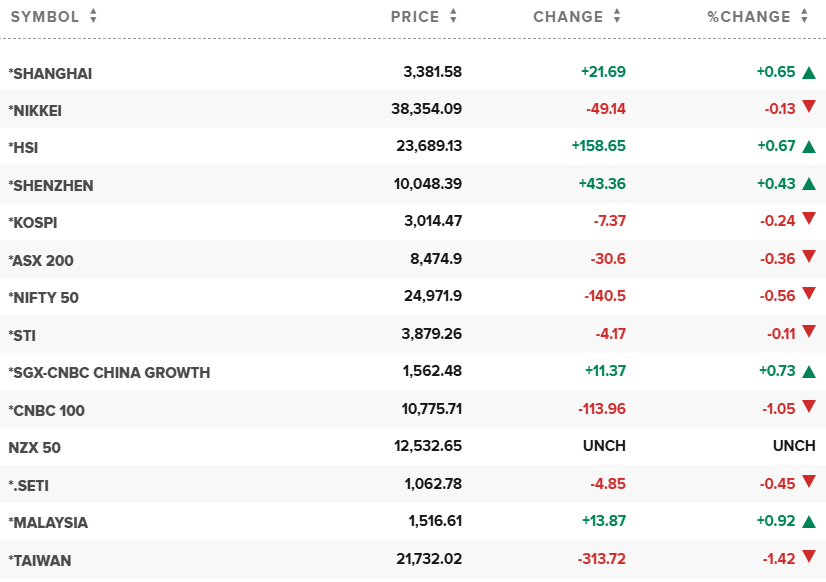826x582 pixels.
Task: Click green up arrow beside Shanghai
Action: point(808,73)
